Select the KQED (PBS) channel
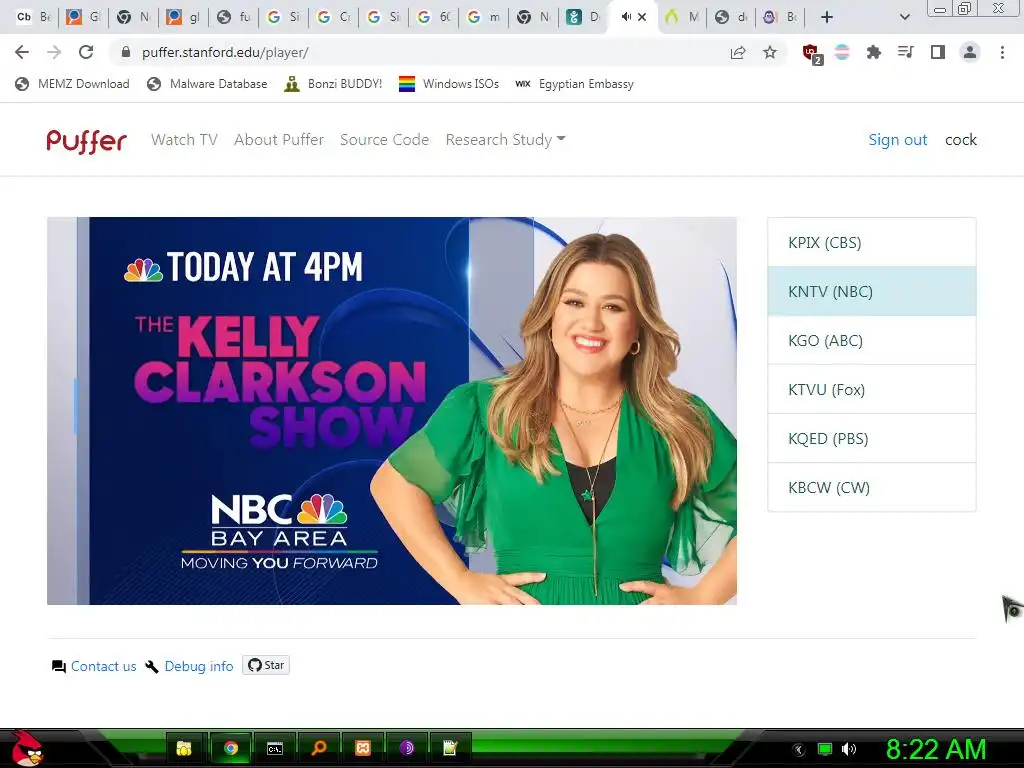1024x768 pixels. tap(872, 438)
